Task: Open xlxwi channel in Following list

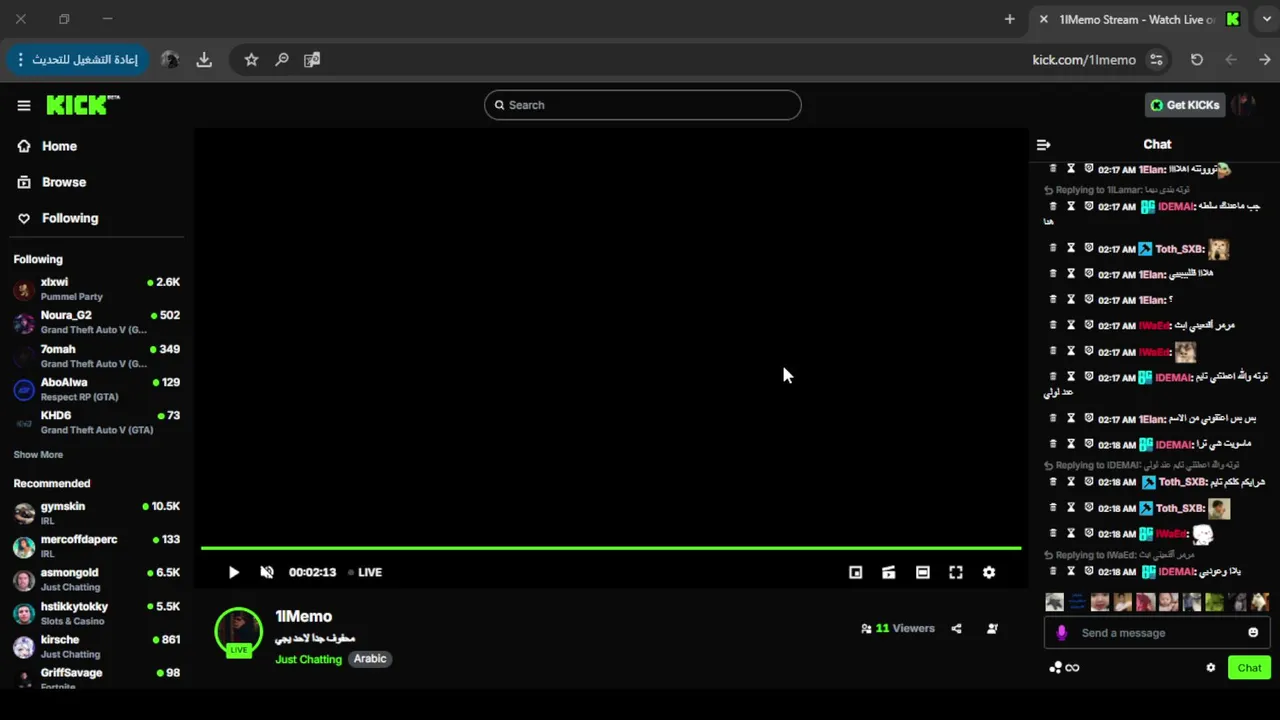Action: (96, 289)
